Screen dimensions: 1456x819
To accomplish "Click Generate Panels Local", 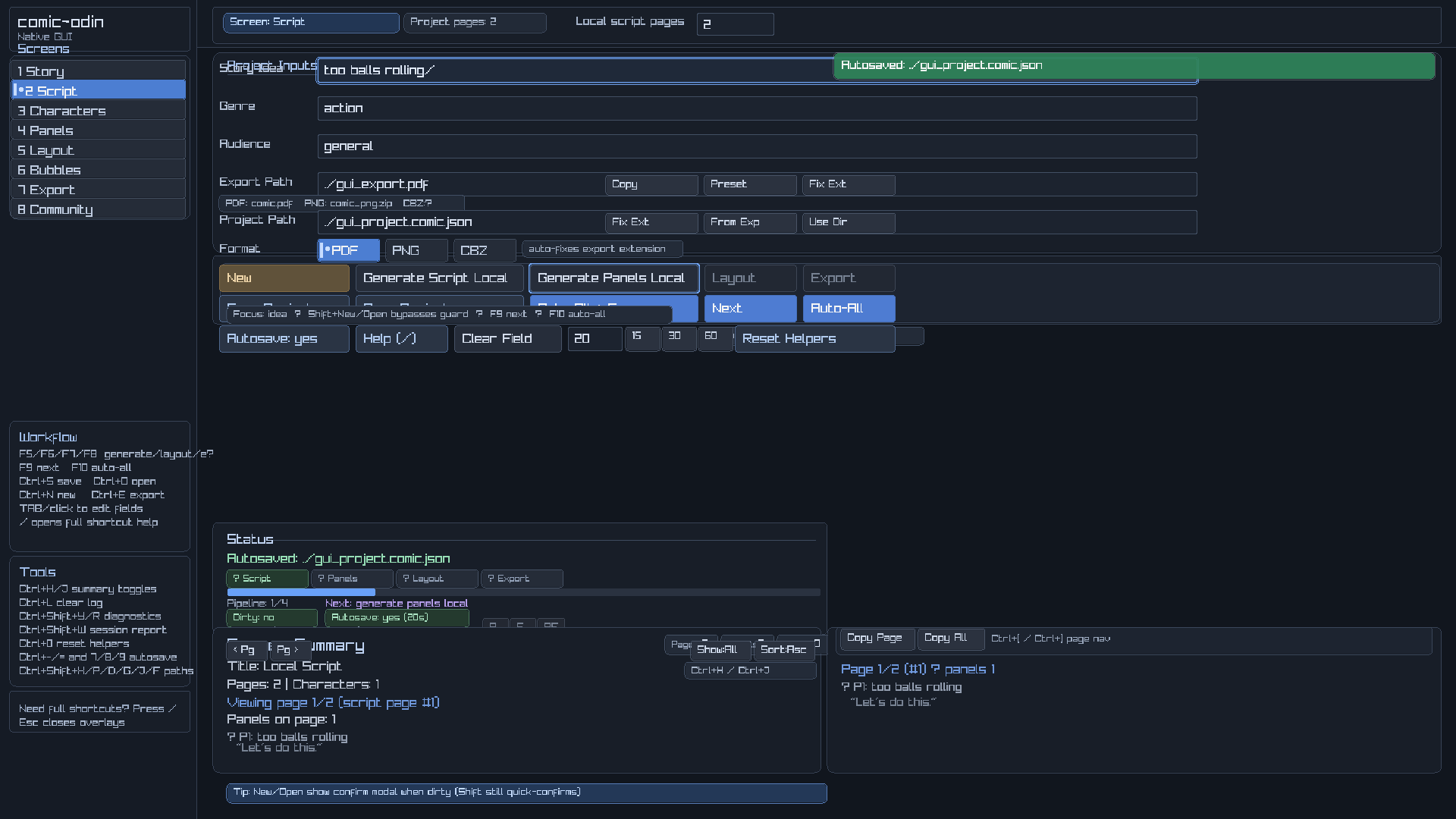I will tap(614, 278).
